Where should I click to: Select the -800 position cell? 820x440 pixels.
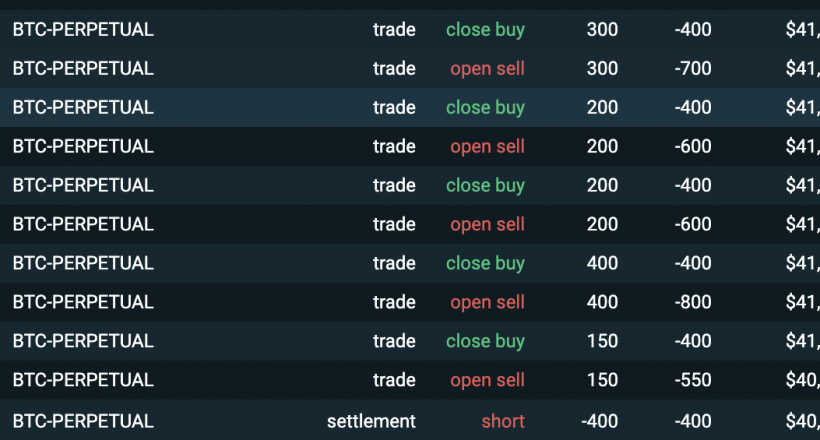pos(693,303)
